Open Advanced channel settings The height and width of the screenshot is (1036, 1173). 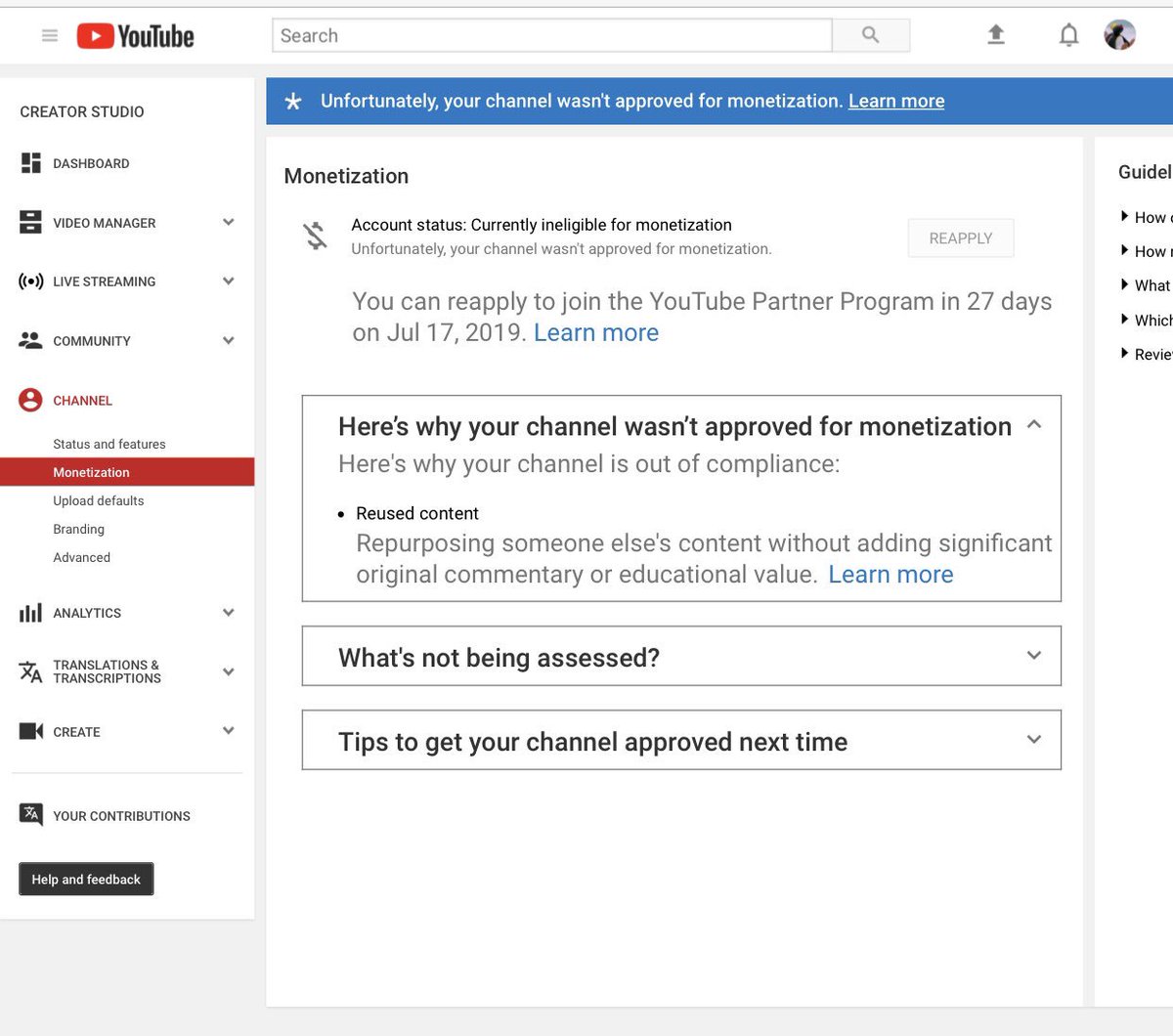tap(82, 557)
